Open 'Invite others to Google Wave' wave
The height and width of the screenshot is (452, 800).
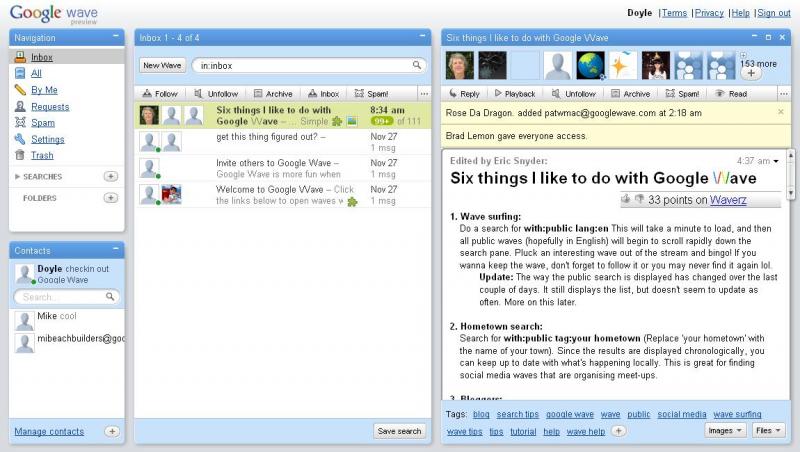[x=283, y=168]
